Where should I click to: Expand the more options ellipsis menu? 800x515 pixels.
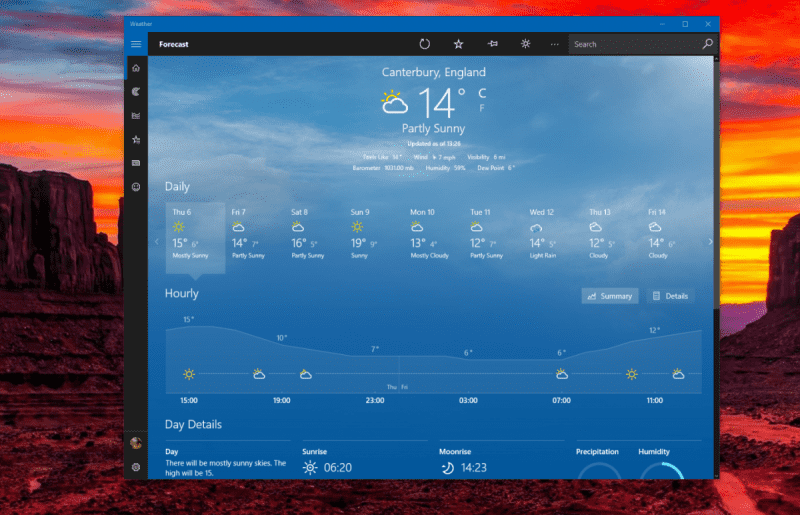pyautogui.click(x=554, y=44)
